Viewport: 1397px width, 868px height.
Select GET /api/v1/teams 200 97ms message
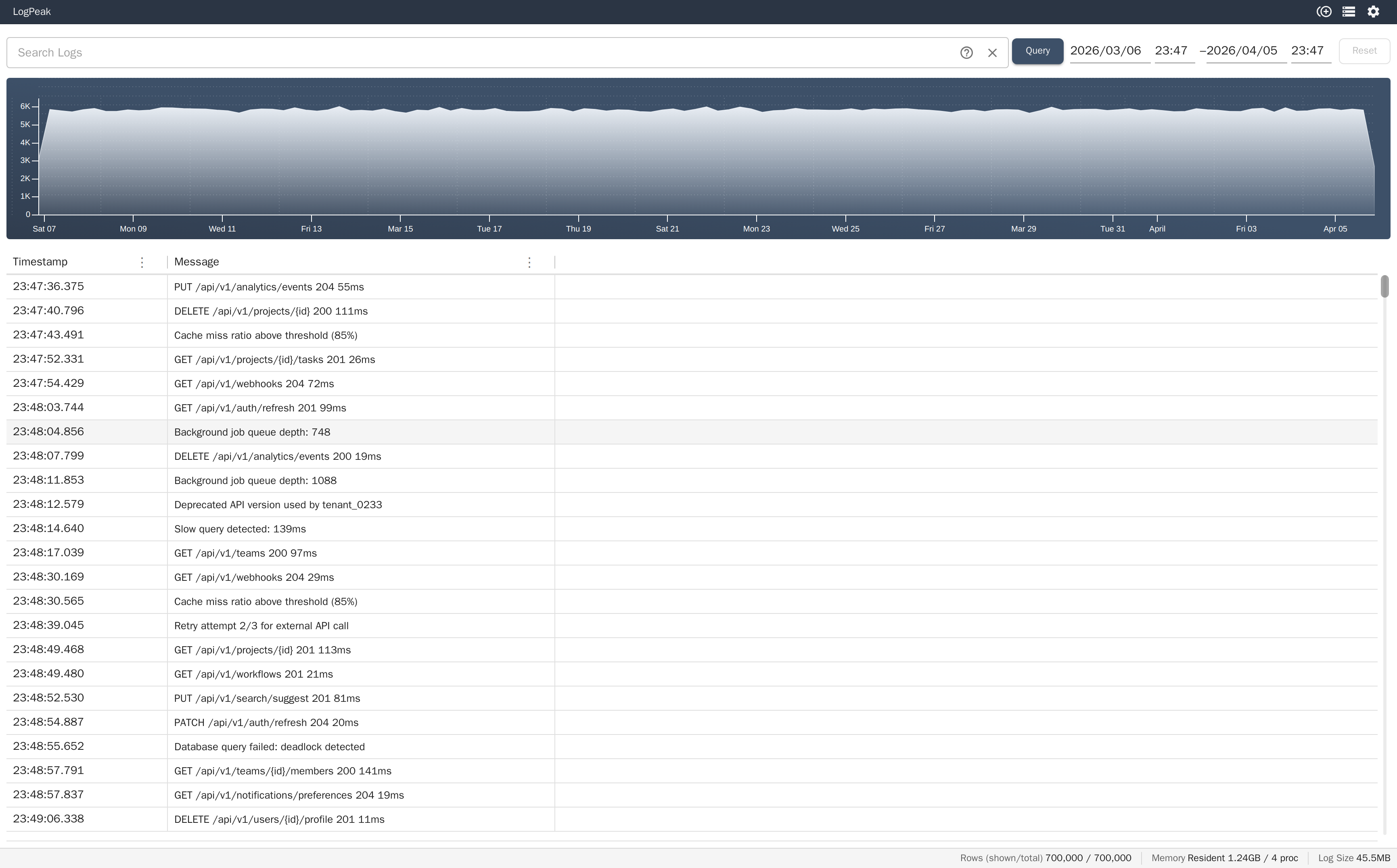(x=245, y=553)
